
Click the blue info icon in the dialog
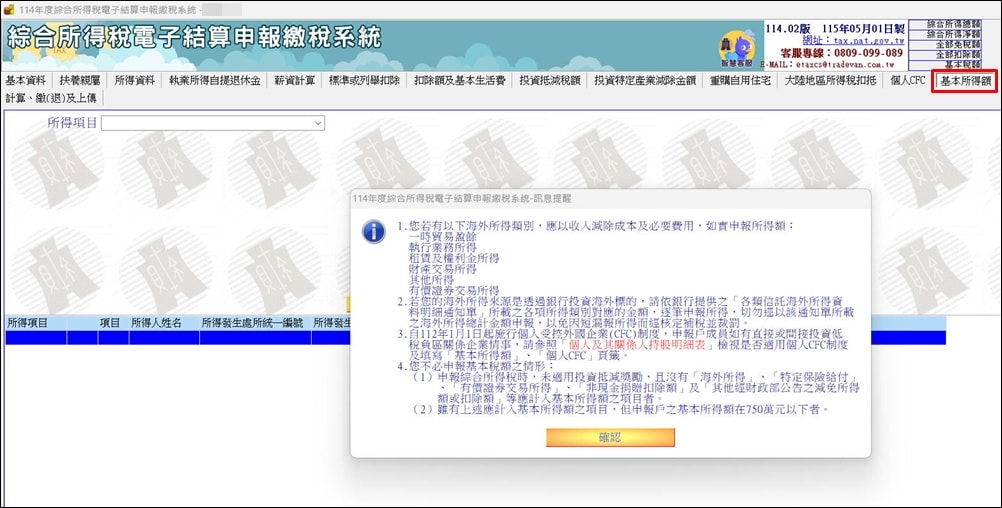pos(374,232)
